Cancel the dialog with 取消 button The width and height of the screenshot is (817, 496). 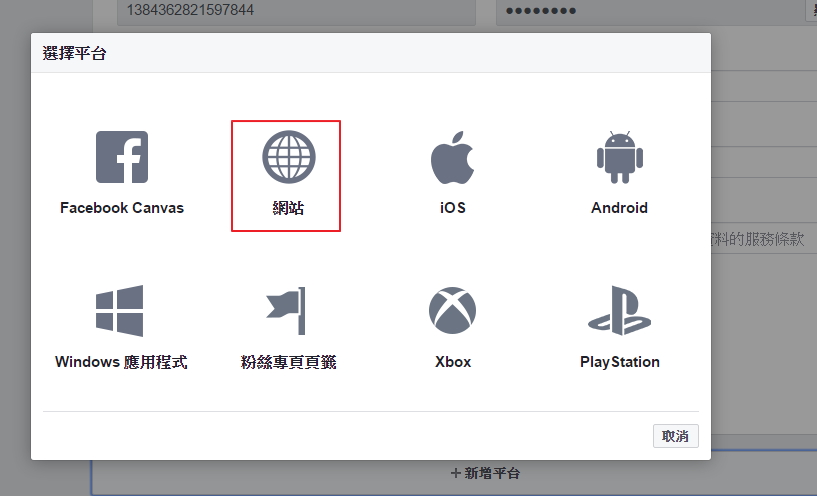tap(676, 436)
